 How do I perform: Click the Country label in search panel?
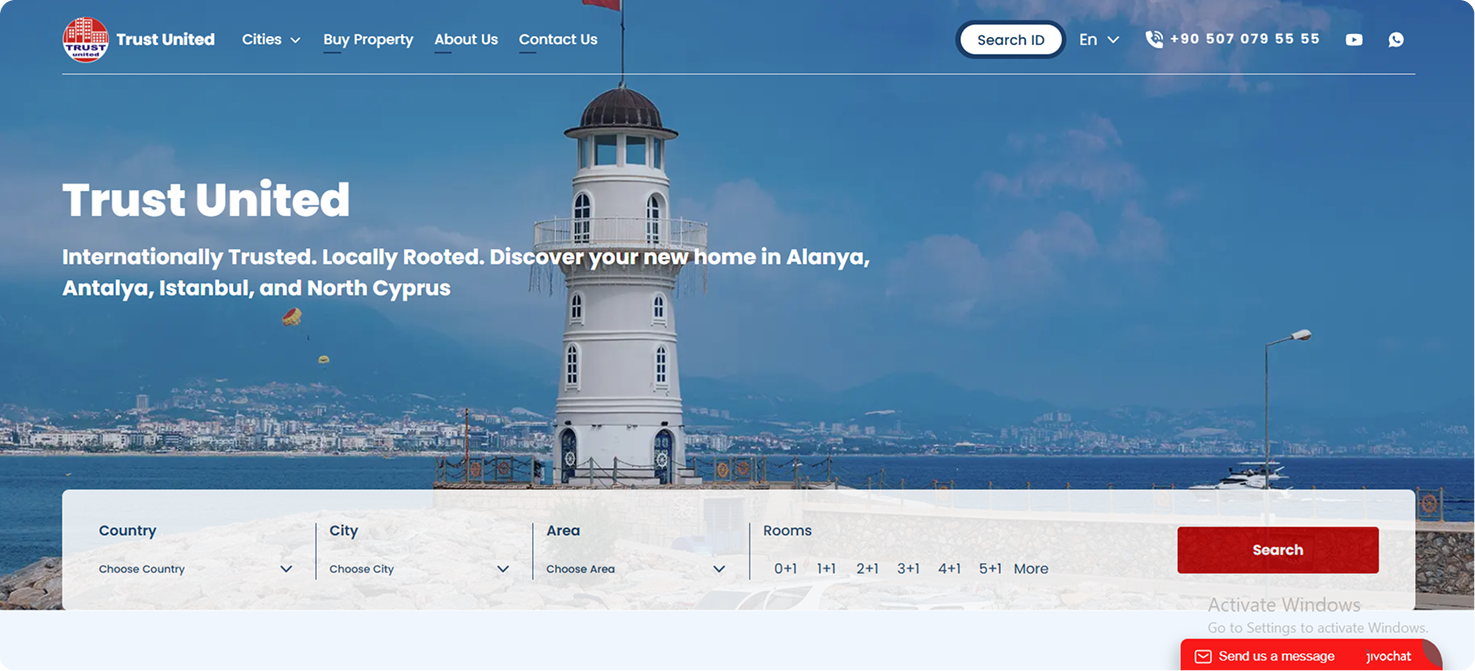pyautogui.click(x=128, y=531)
